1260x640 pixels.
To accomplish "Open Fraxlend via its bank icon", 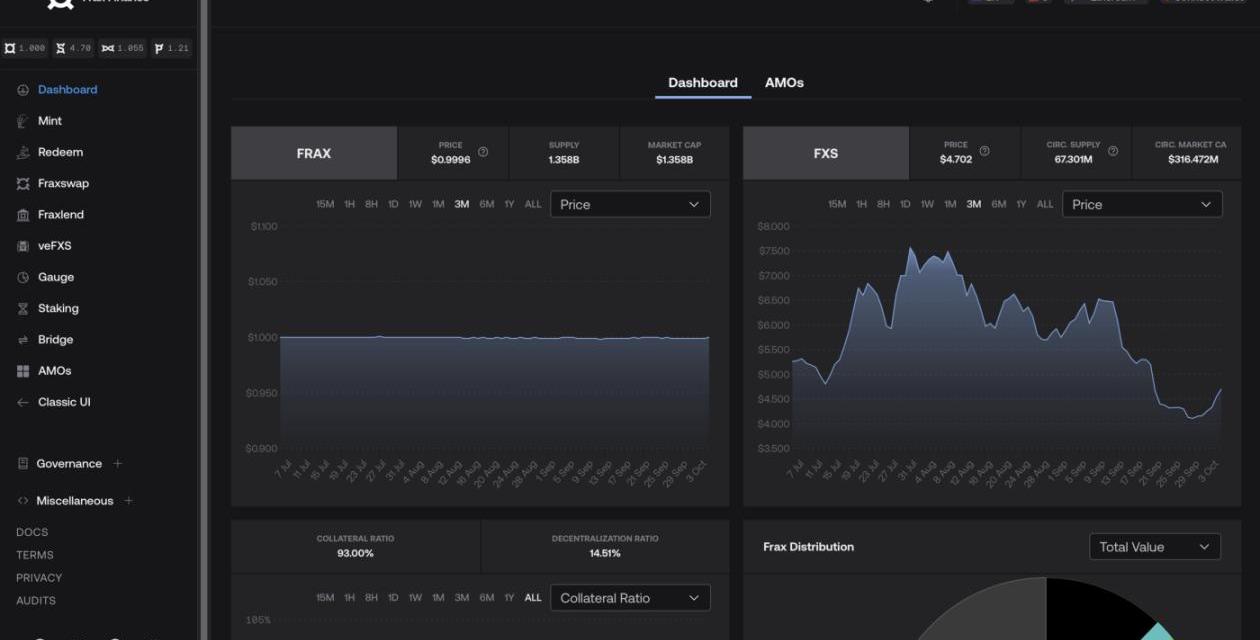I will (23, 215).
